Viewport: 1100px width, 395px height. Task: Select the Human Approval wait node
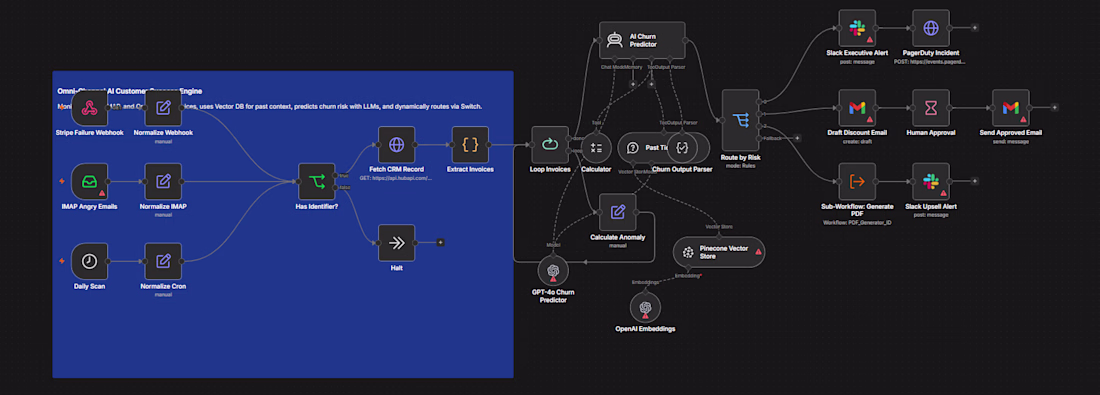coord(930,107)
